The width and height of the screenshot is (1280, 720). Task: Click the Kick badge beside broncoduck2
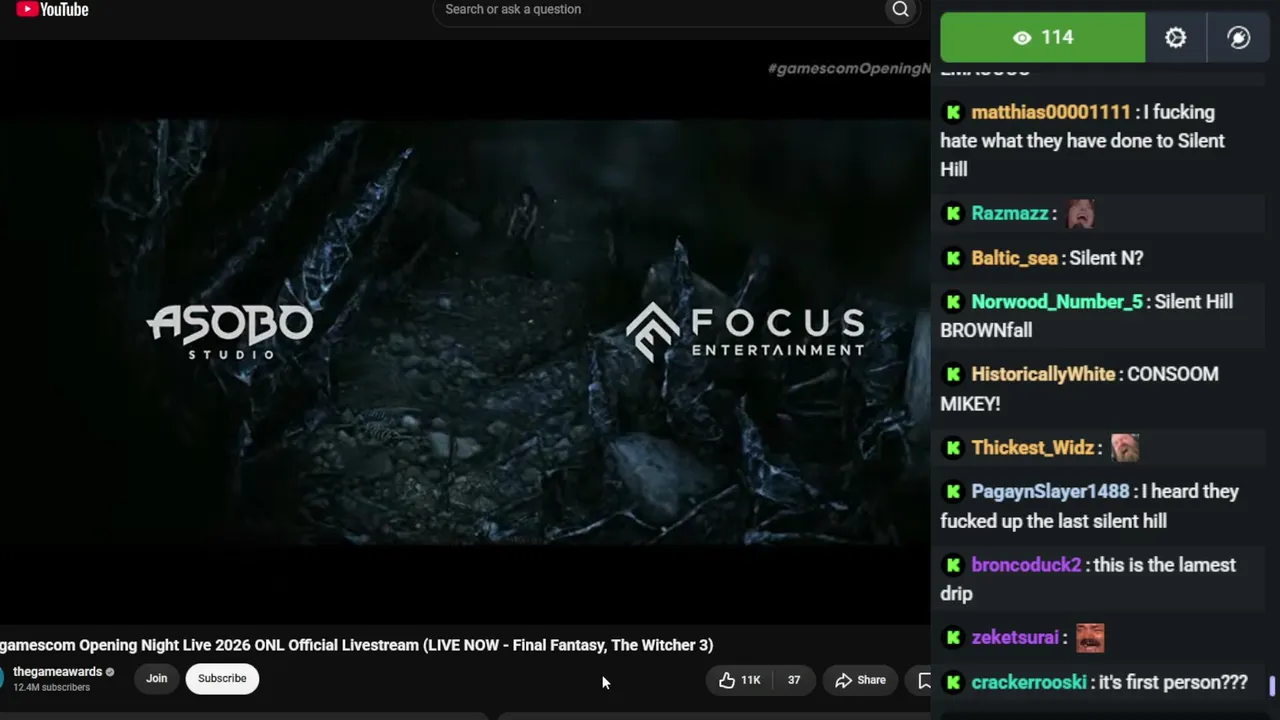point(953,565)
